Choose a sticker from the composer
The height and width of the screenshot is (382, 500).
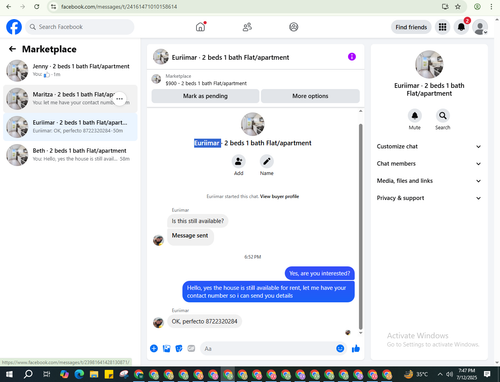(179, 349)
